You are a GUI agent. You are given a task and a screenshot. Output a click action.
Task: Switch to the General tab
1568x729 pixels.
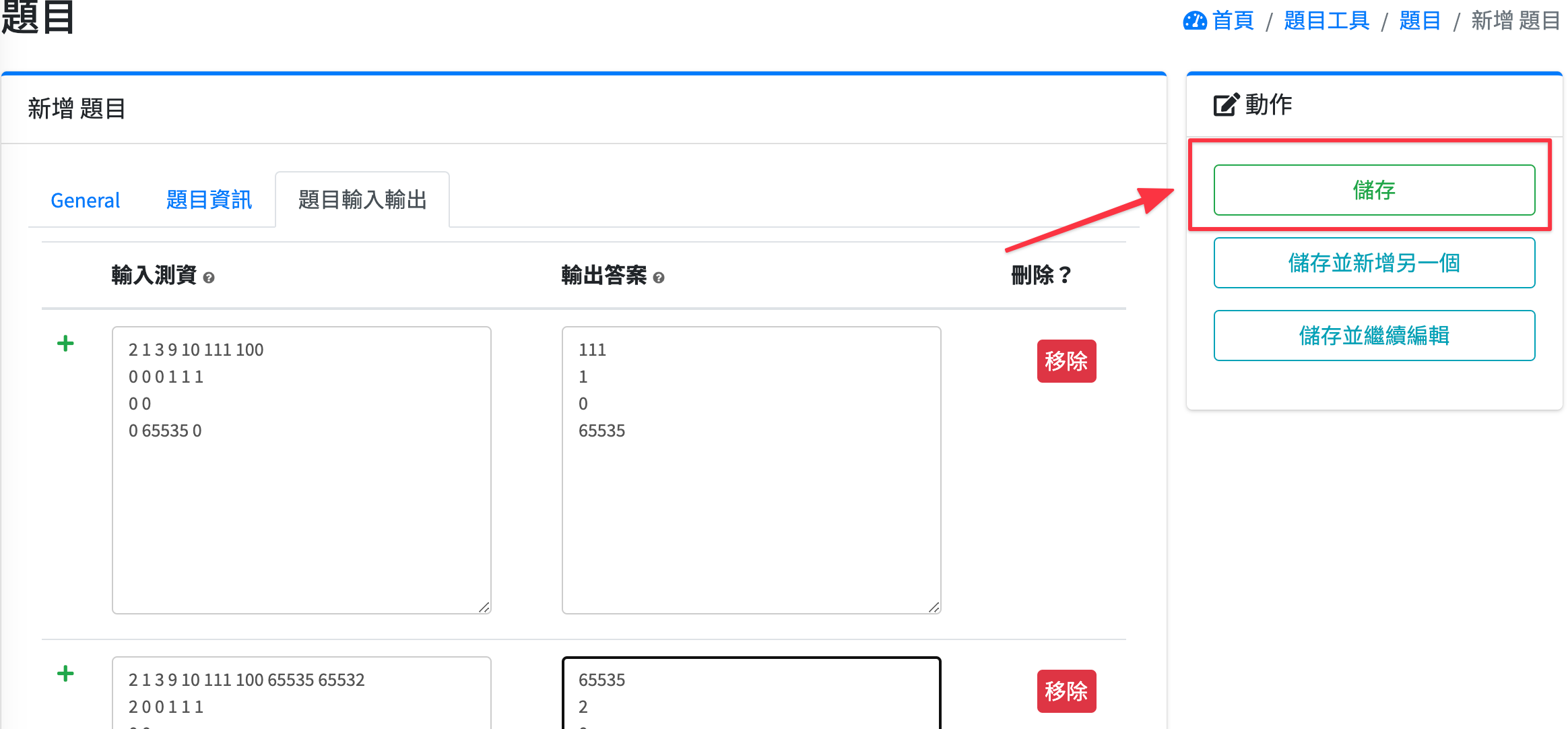(86, 200)
